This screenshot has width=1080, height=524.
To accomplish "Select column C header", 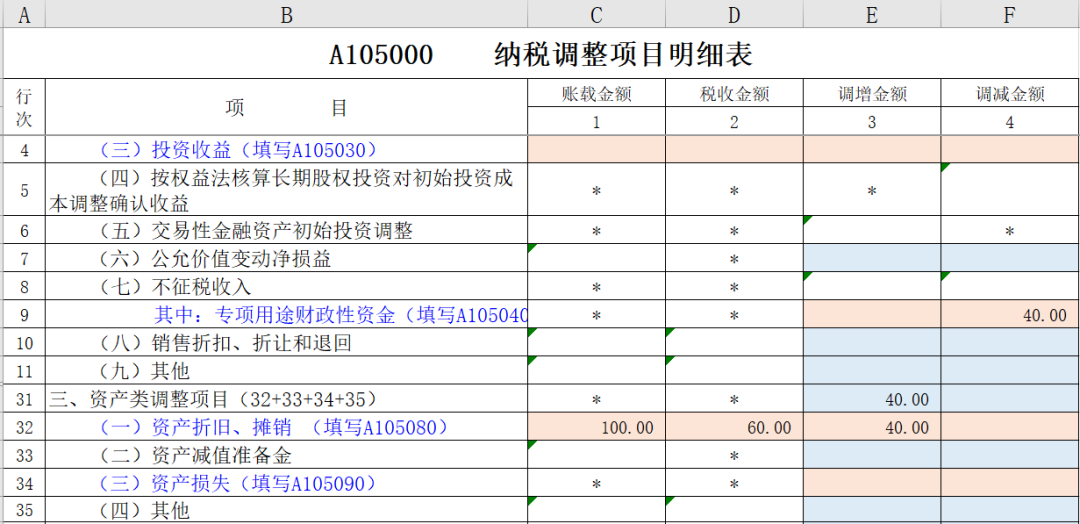I will [x=596, y=14].
